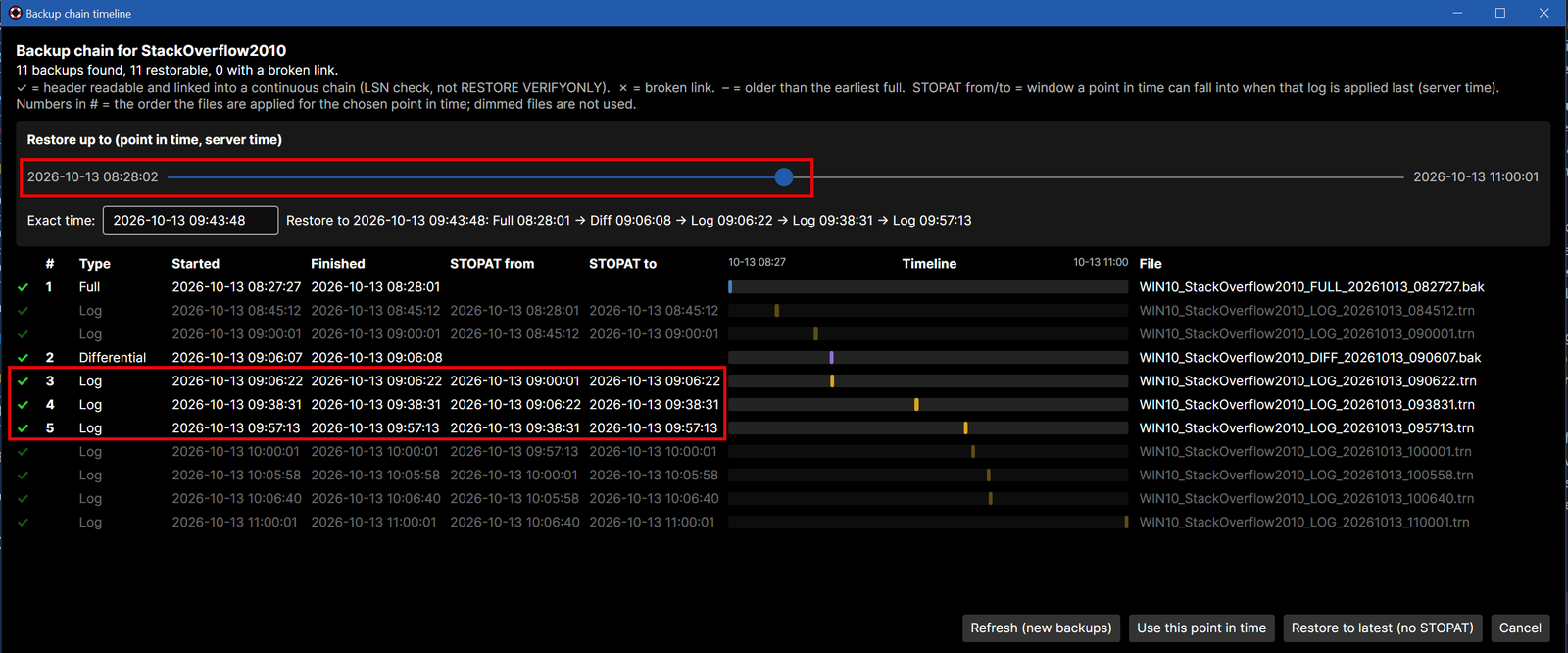
Task: Click the green checkmark on Full backup row
Action: pyautogui.click(x=23, y=287)
